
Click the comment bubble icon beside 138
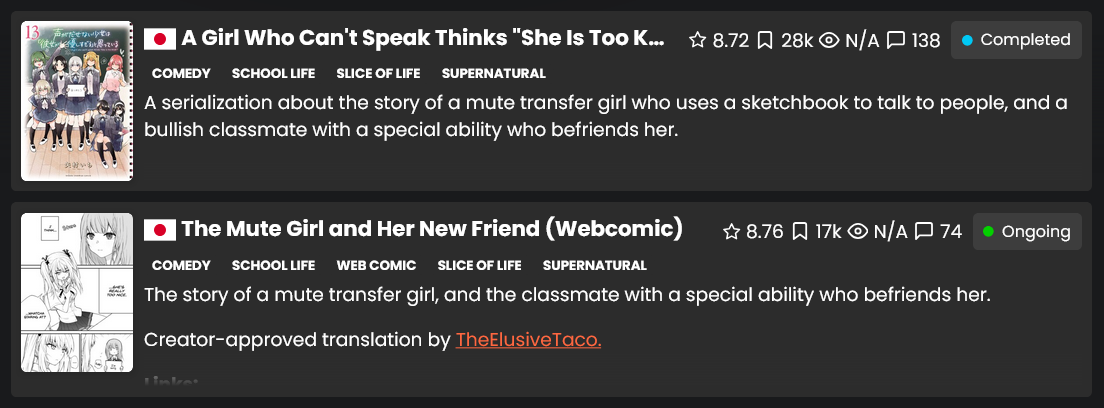point(896,40)
